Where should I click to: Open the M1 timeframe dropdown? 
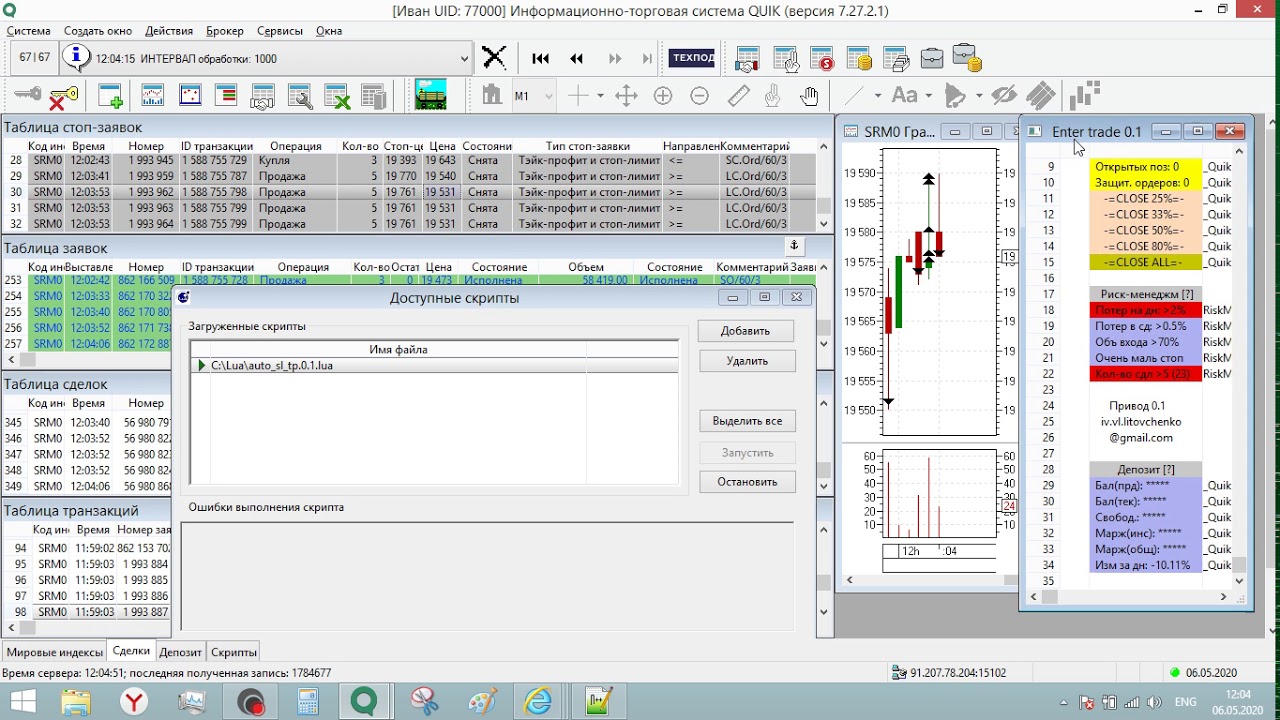(548, 96)
